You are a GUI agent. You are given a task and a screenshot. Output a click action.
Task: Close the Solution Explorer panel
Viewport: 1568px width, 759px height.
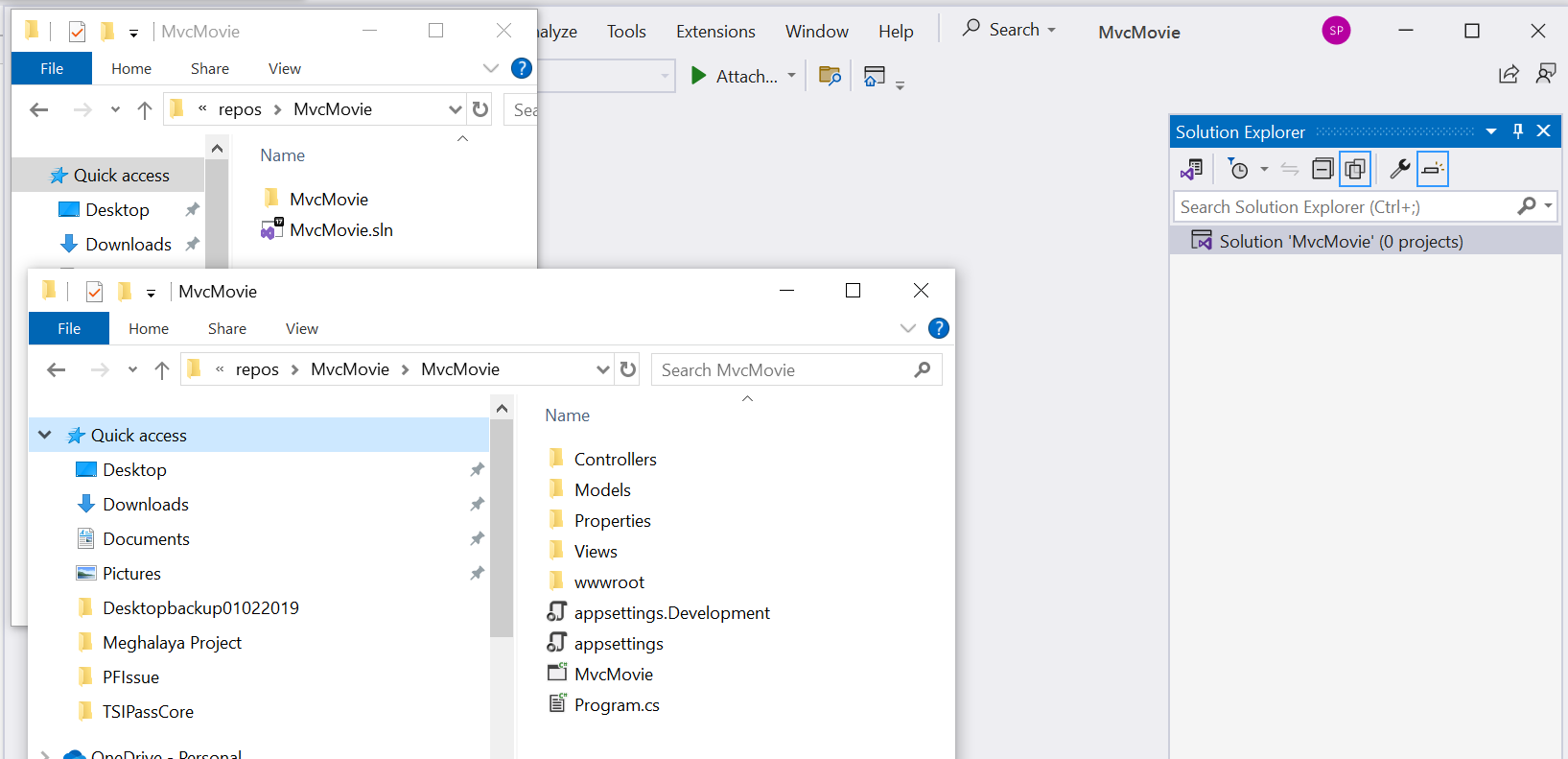pos(1543,131)
